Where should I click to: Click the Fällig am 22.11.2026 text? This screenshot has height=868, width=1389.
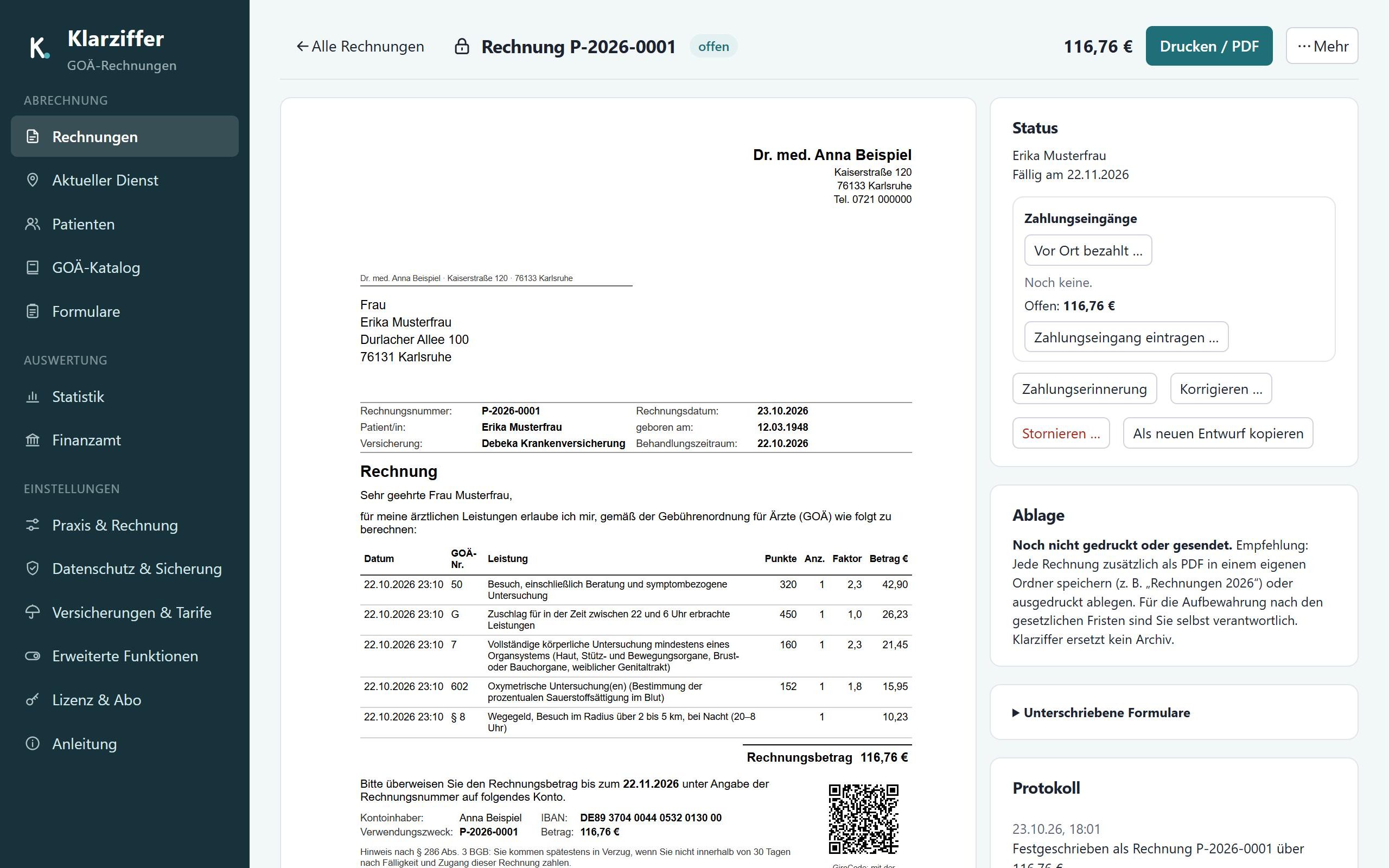1071,175
